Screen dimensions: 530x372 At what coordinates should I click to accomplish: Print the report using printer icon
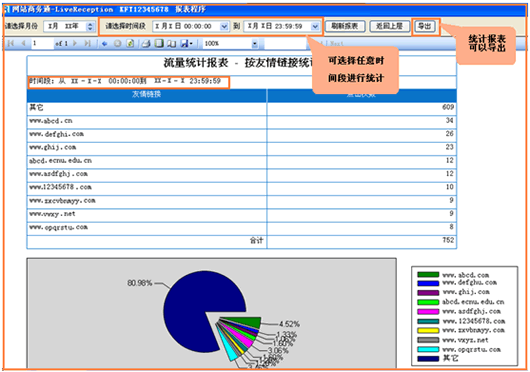click(x=146, y=43)
